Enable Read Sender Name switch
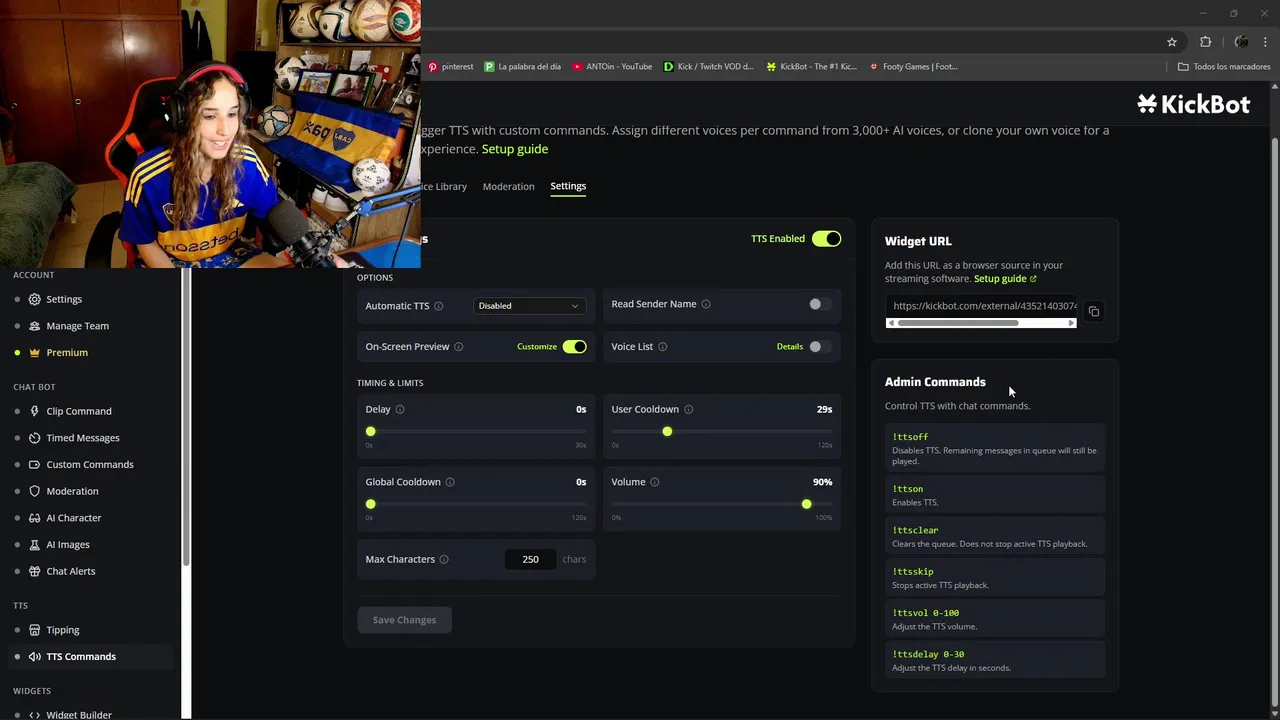This screenshot has width=1280, height=720. [820, 304]
